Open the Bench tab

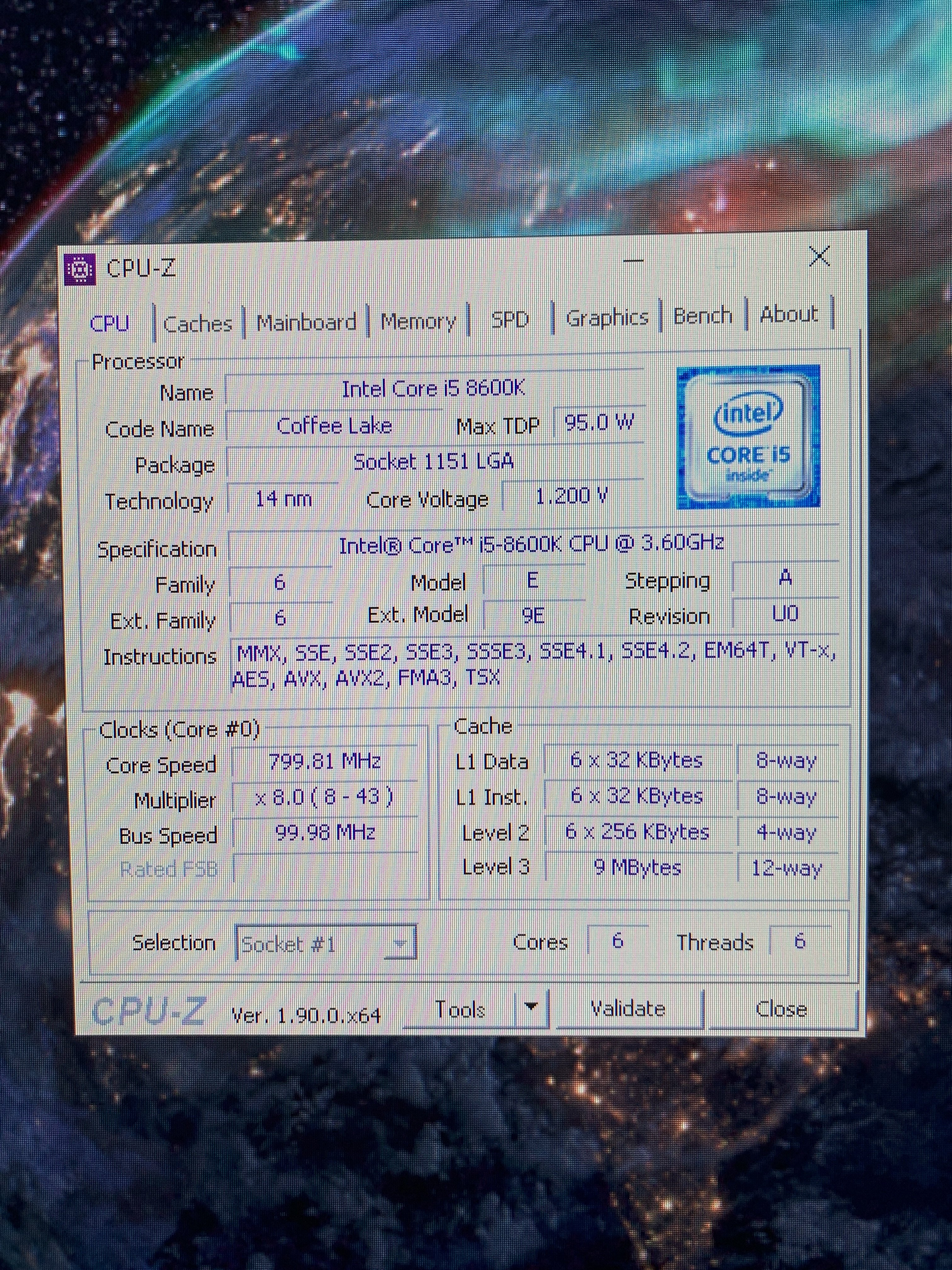pyautogui.click(x=702, y=316)
